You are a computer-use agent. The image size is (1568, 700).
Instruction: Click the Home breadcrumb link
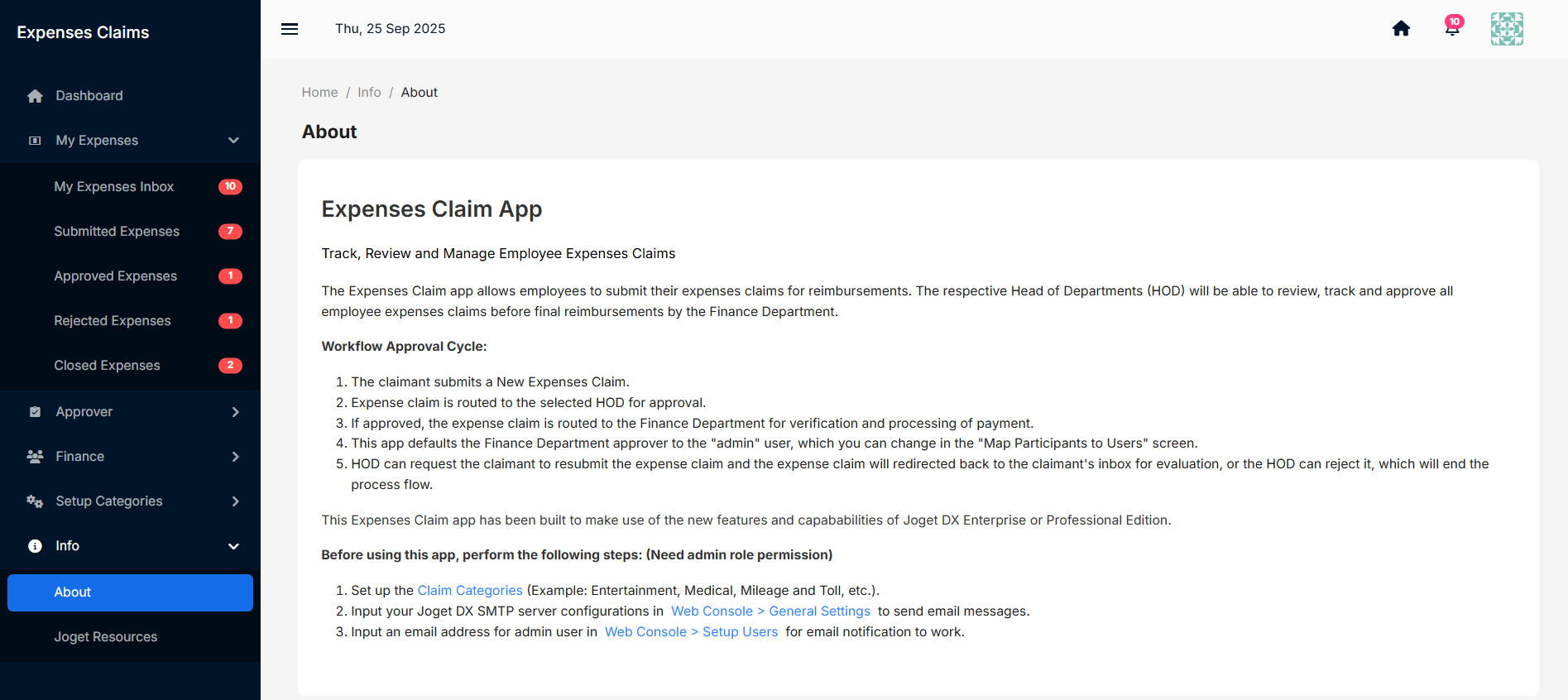[x=319, y=93]
